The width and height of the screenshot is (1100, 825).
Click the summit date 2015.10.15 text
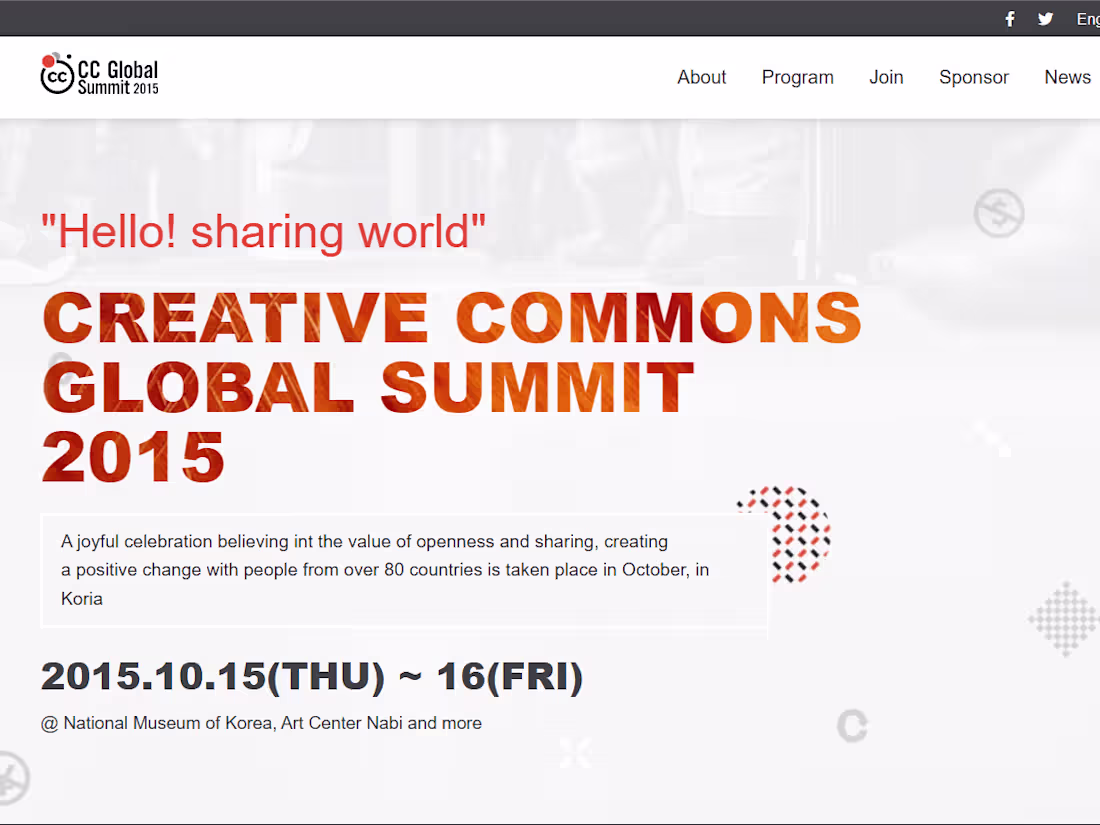[310, 676]
